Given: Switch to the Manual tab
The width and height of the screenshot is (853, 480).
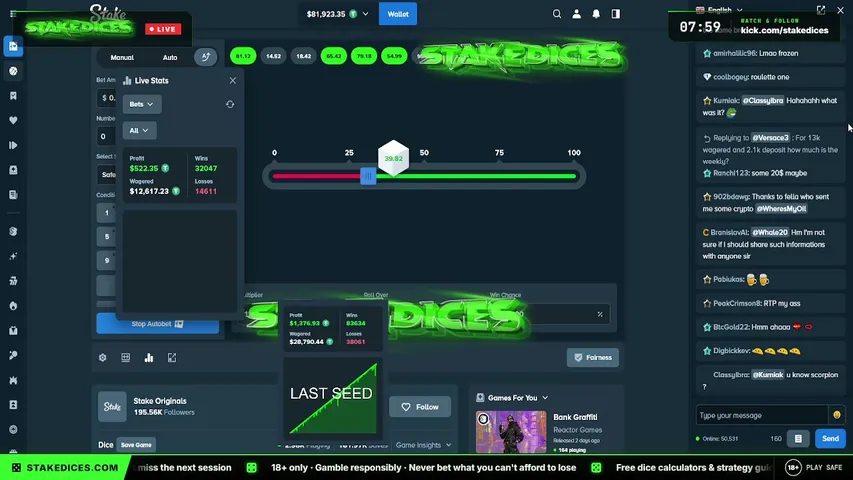Looking at the screenshot, I should pyautogui.click(x=122, y=57).
